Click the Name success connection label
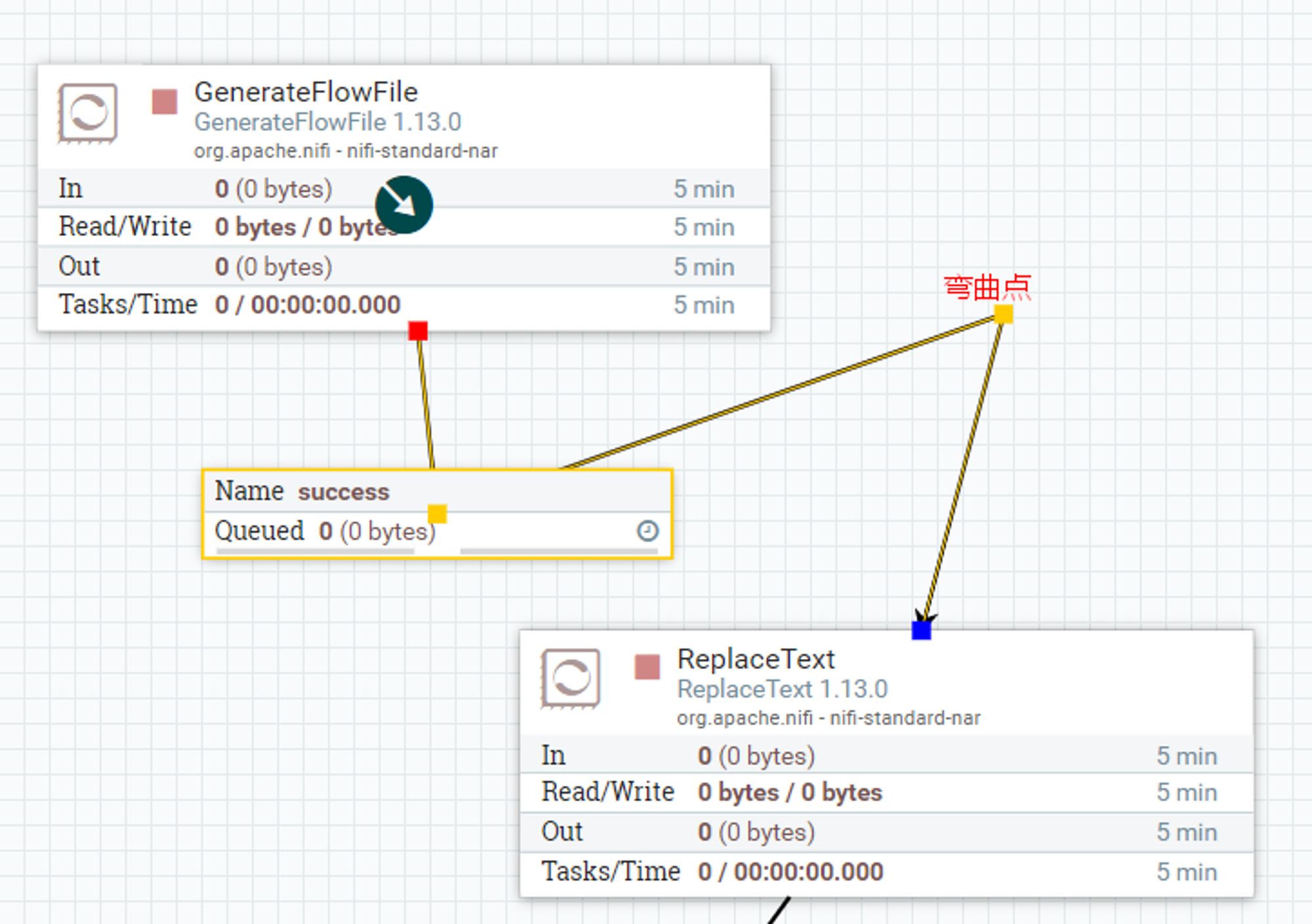This screenshot has height=924, width=1312. (437, 491)
